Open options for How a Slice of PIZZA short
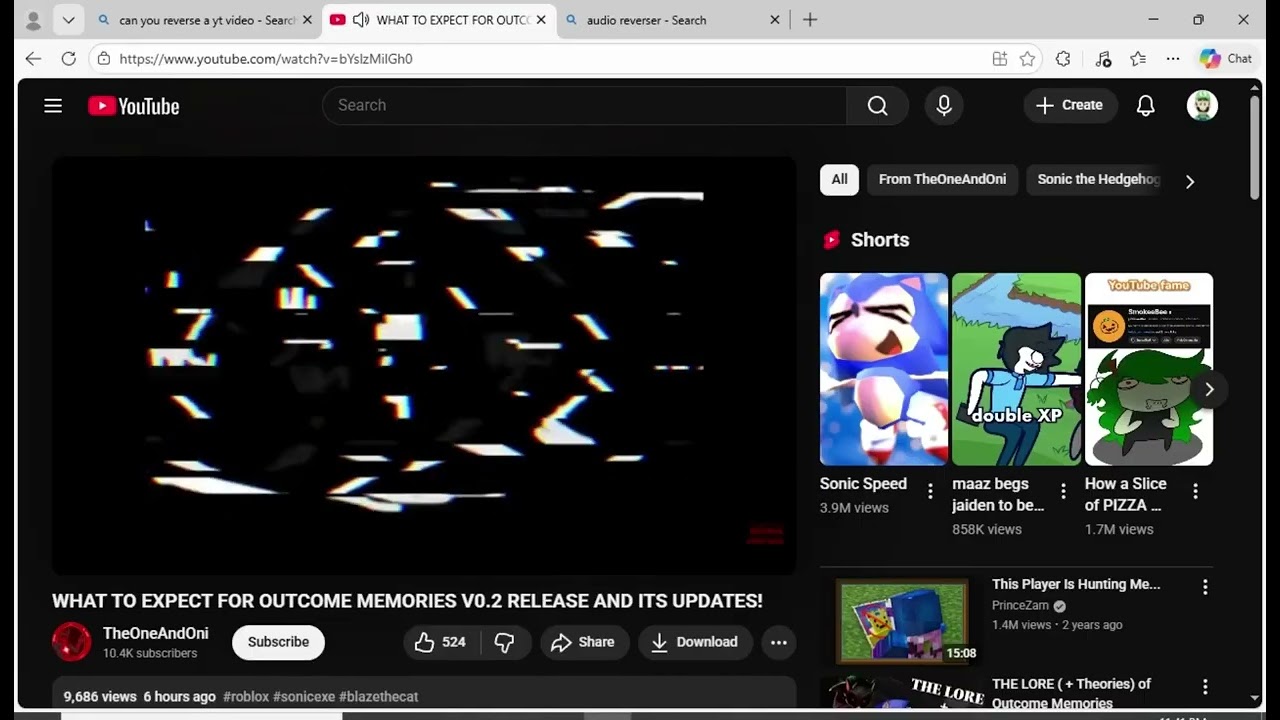 point(1196,491)
